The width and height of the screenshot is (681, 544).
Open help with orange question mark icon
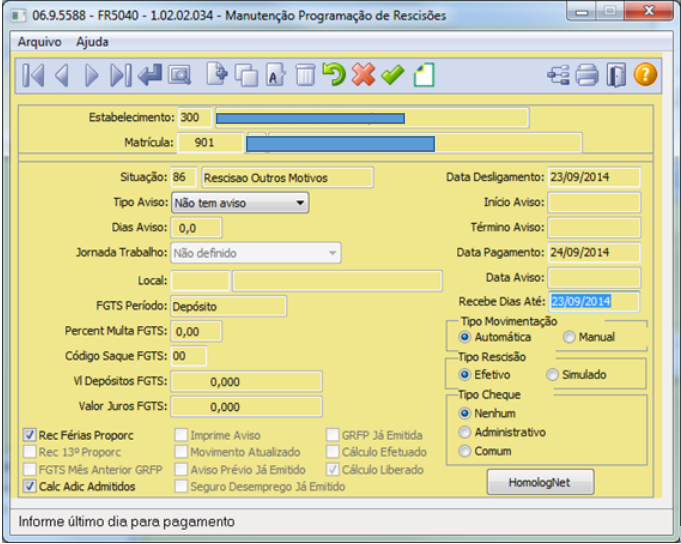click(x=645, y=74)
